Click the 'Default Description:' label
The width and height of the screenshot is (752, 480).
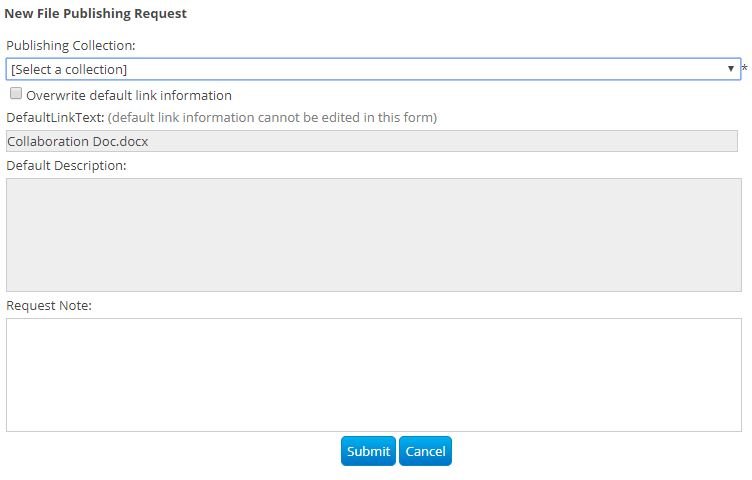click(x=66, y=165)
